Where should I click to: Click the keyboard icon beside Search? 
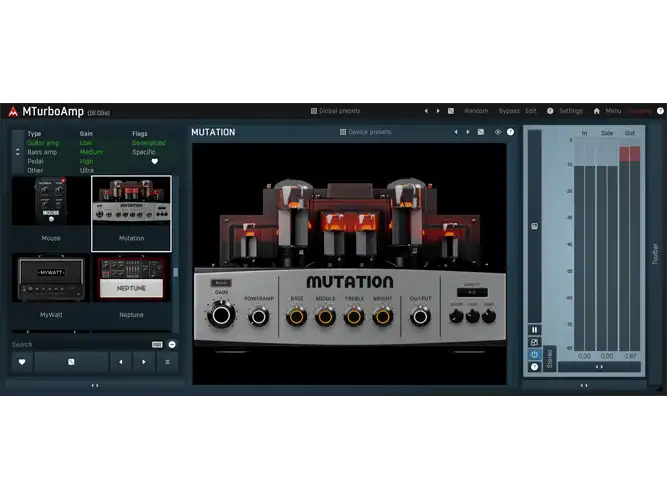[157, 345]
